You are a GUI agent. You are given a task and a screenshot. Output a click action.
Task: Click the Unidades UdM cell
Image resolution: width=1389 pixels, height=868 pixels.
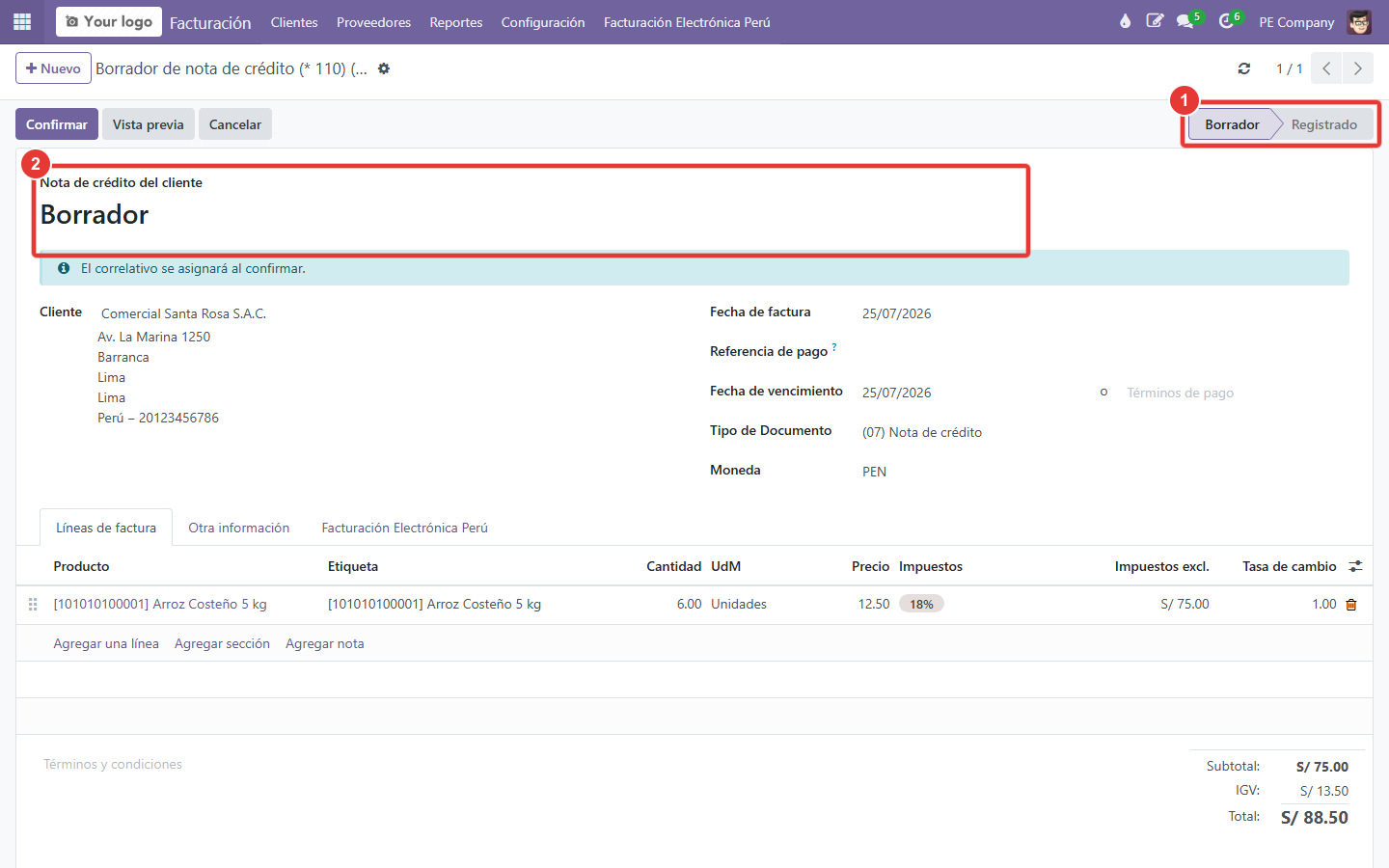pyautogui.click(x=739, y=604)
